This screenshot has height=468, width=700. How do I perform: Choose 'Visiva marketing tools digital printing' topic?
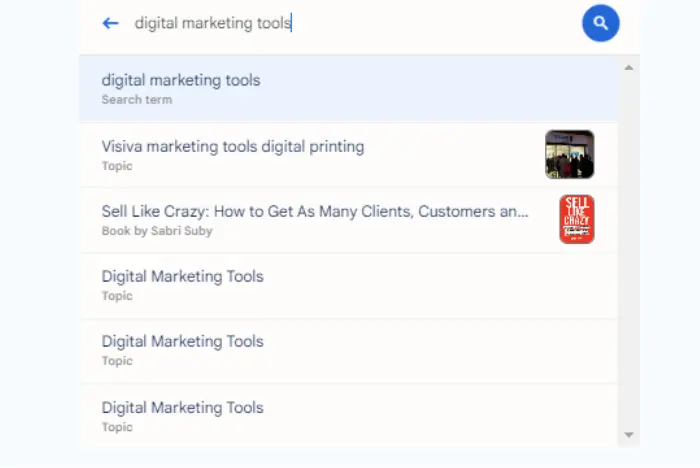point(233,147)
